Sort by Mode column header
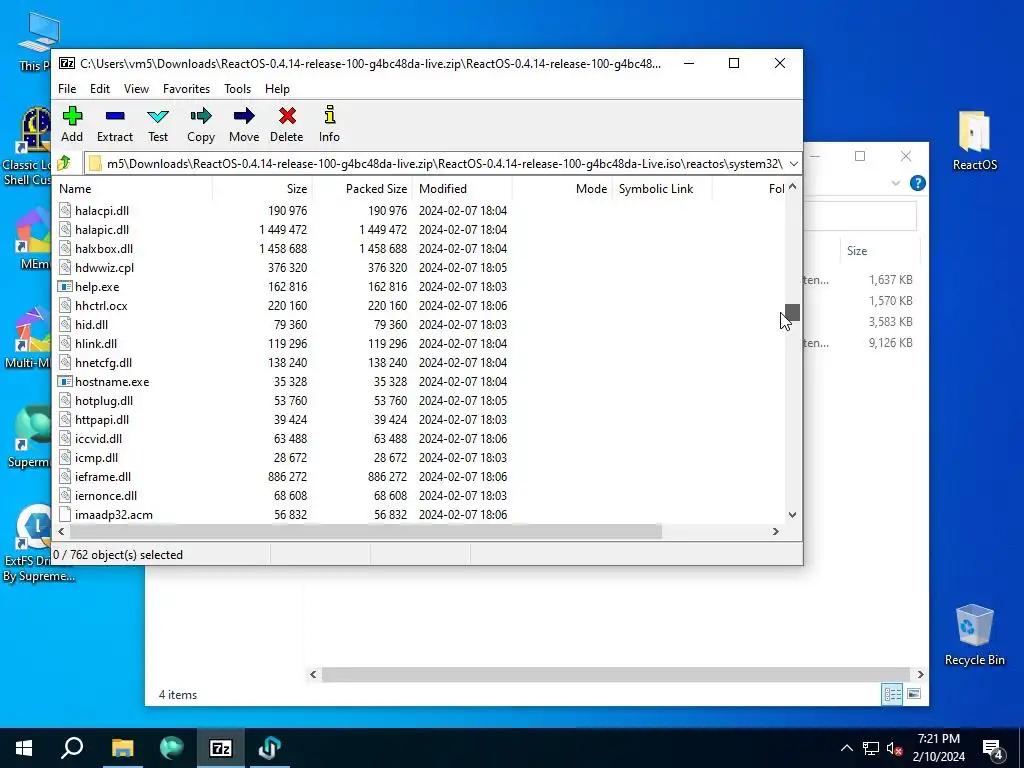This screenshot has width=1024, height=768. pos(562,189)
